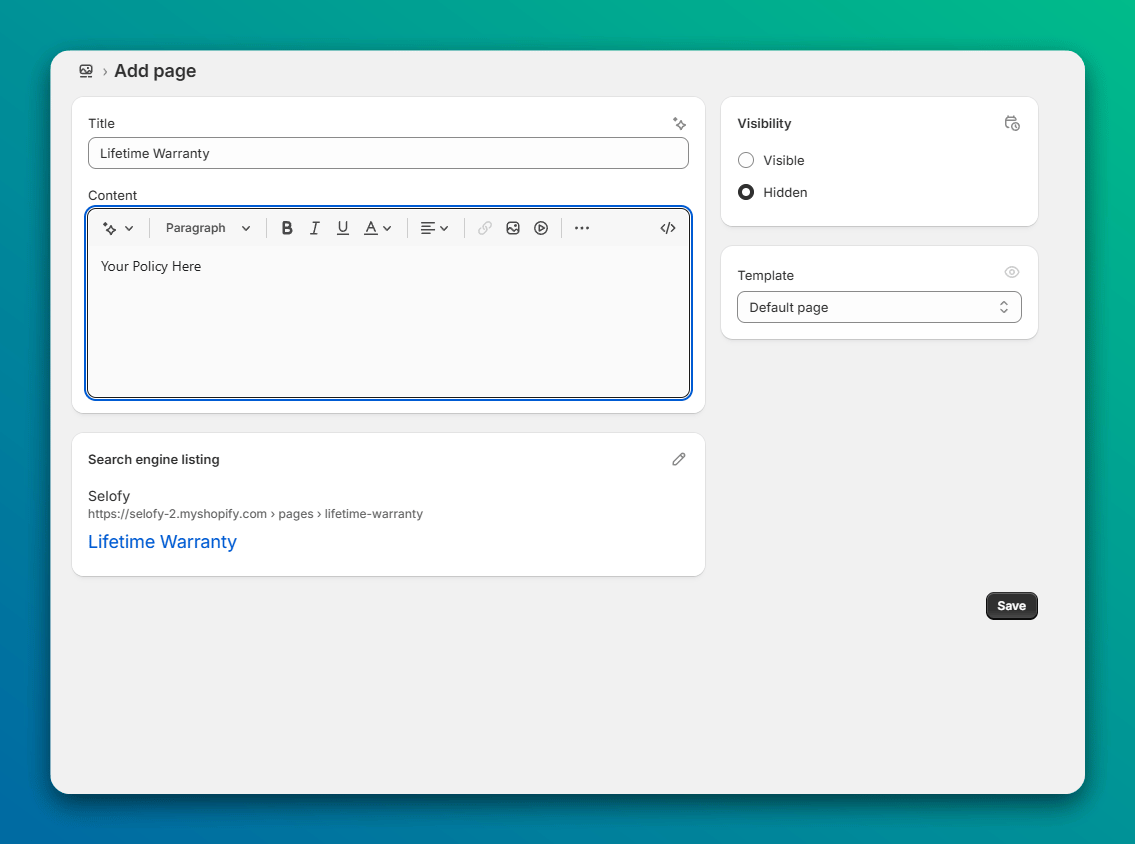1135x844 pixels.
Task: Toggle bold formatting in the editor
Action: [287, 228]
